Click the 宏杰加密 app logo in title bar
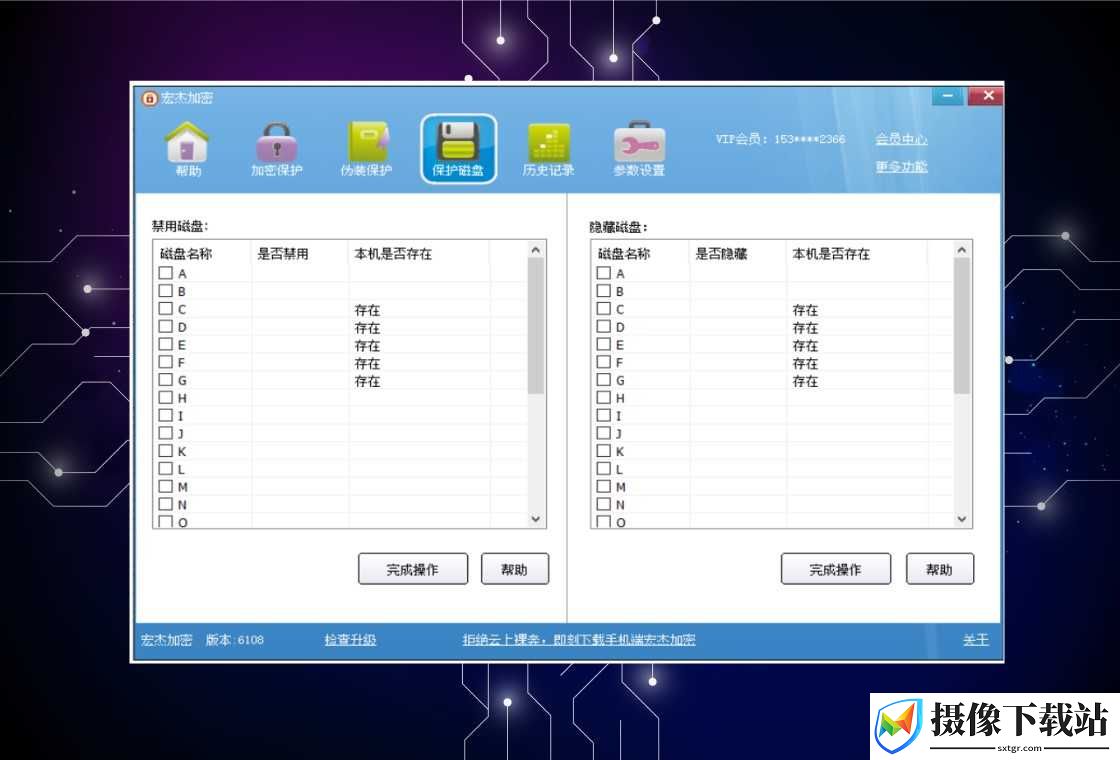 149,98
